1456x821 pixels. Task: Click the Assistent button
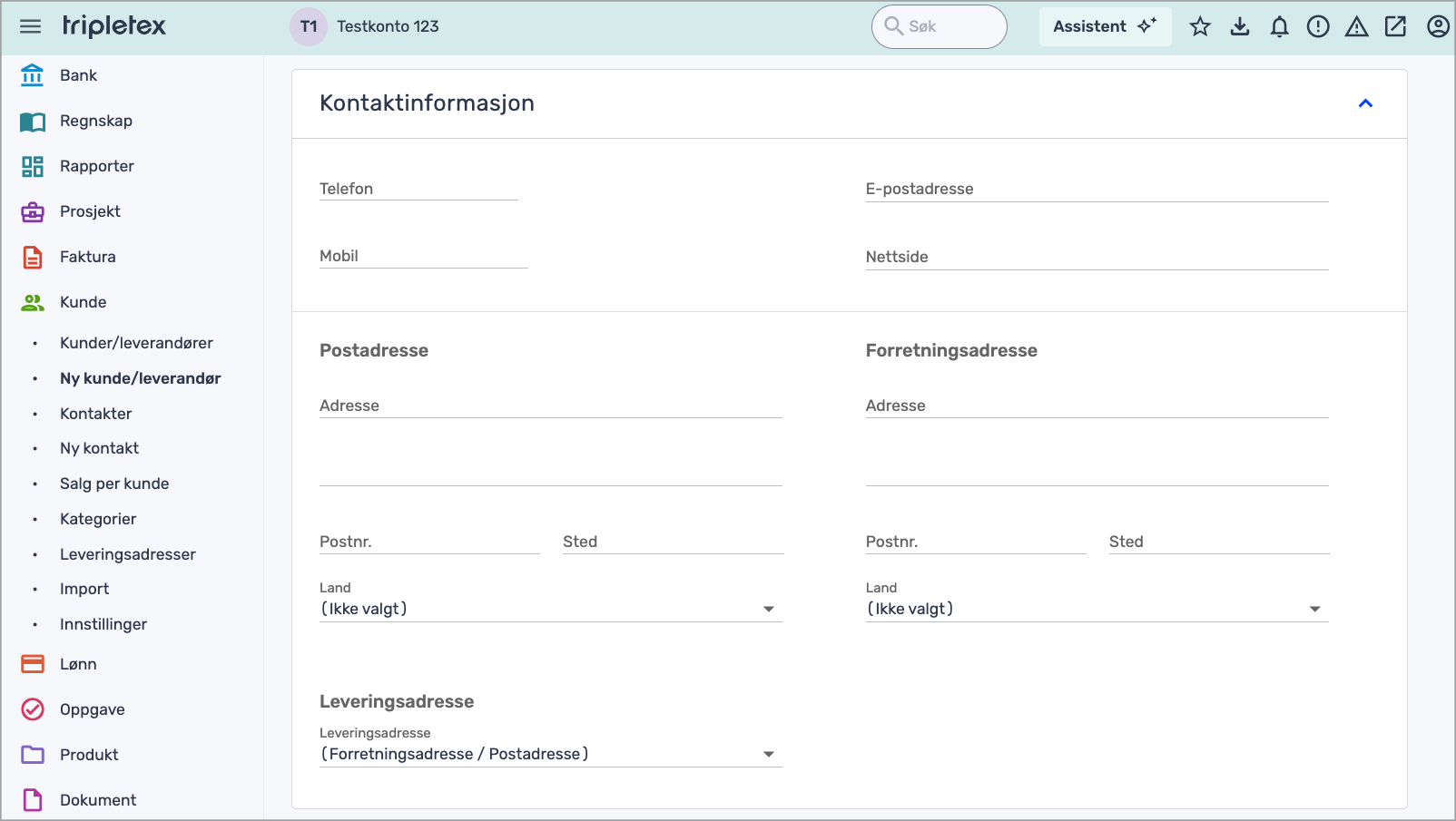tap(1104, 26)
